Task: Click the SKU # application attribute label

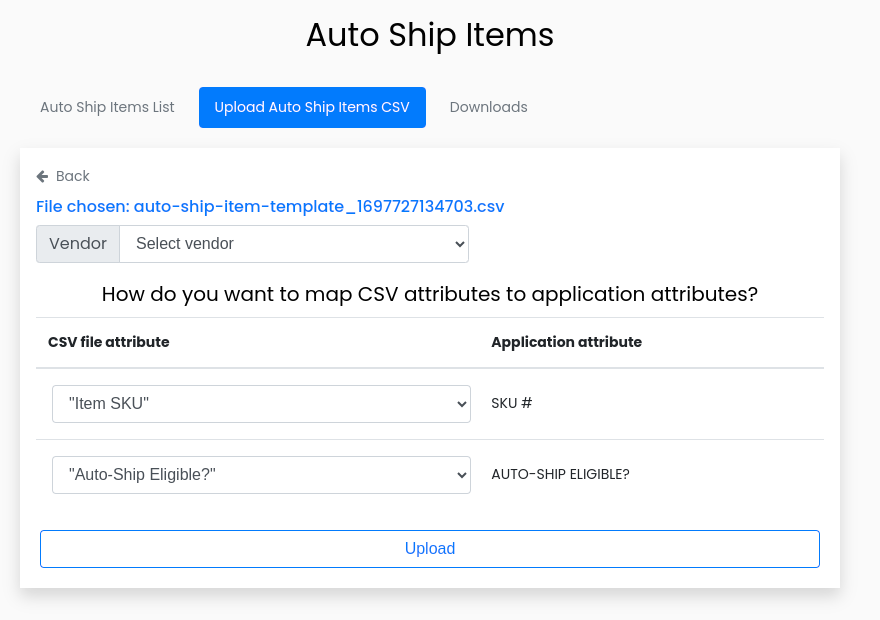Action: point(511,404)
